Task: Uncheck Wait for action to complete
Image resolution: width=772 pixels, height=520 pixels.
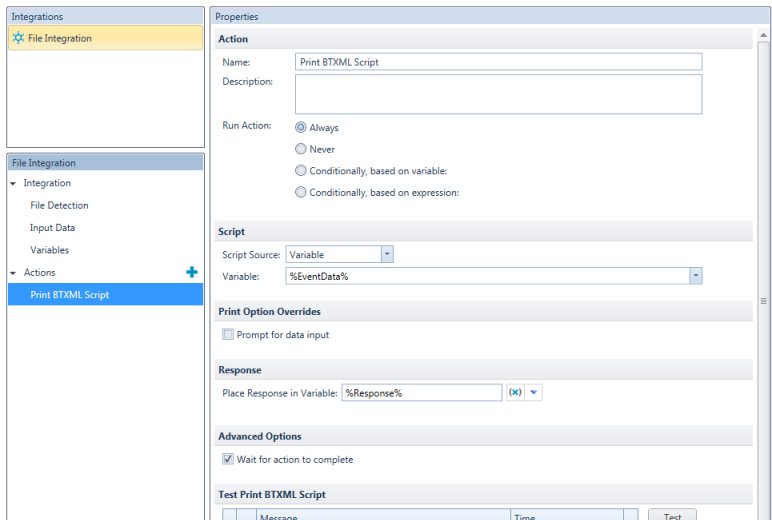Action: (228, 460)
